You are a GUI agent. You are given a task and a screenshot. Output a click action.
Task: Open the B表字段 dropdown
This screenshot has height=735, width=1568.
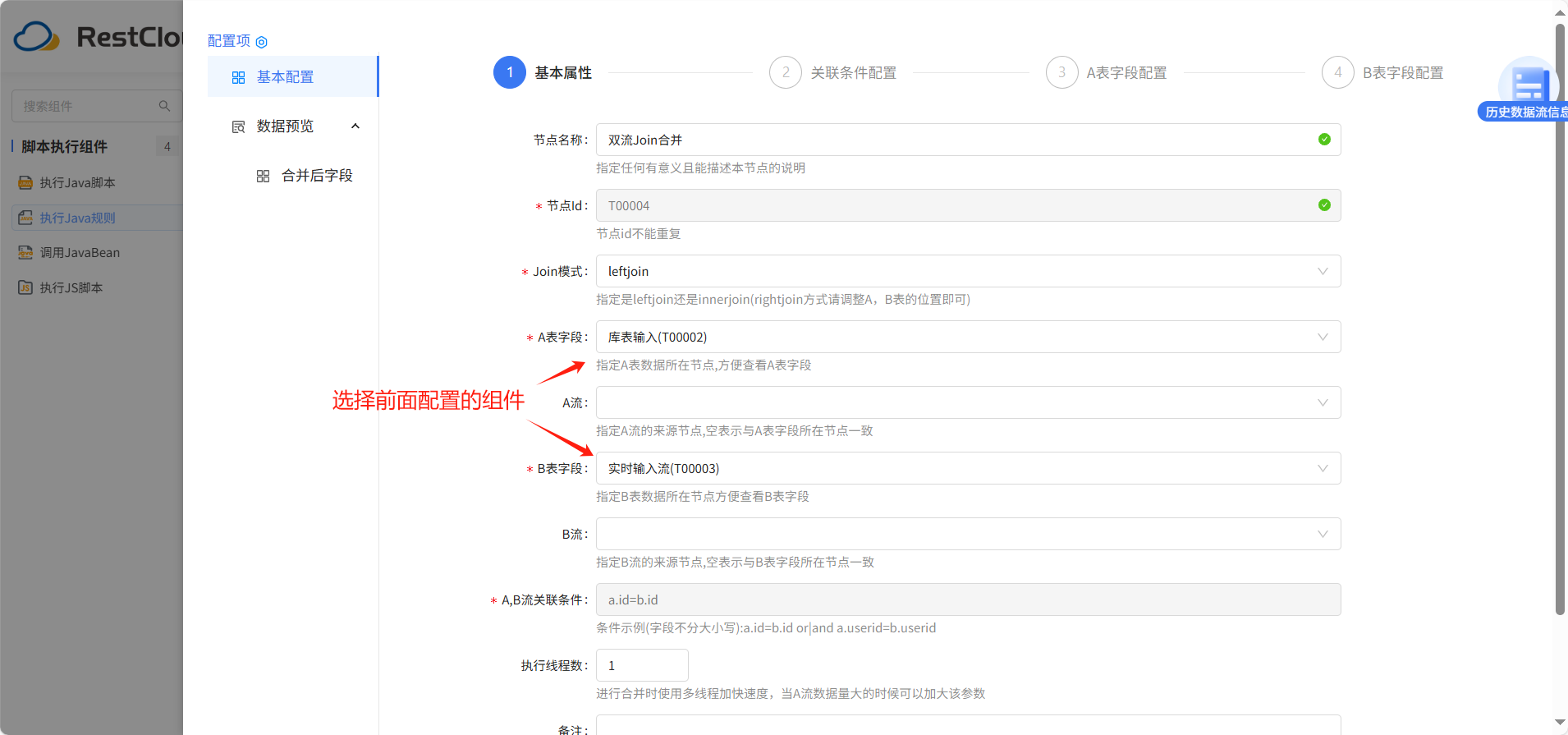click(x=969, y=468)
